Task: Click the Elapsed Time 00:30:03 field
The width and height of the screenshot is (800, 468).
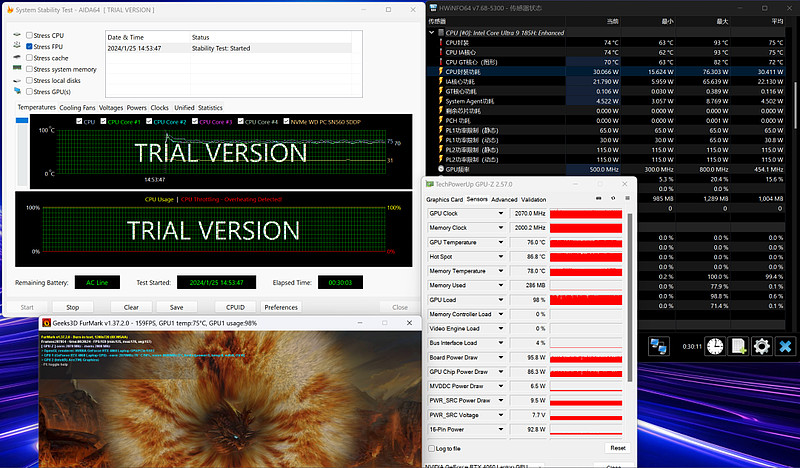Action: (x=340, y=282)
